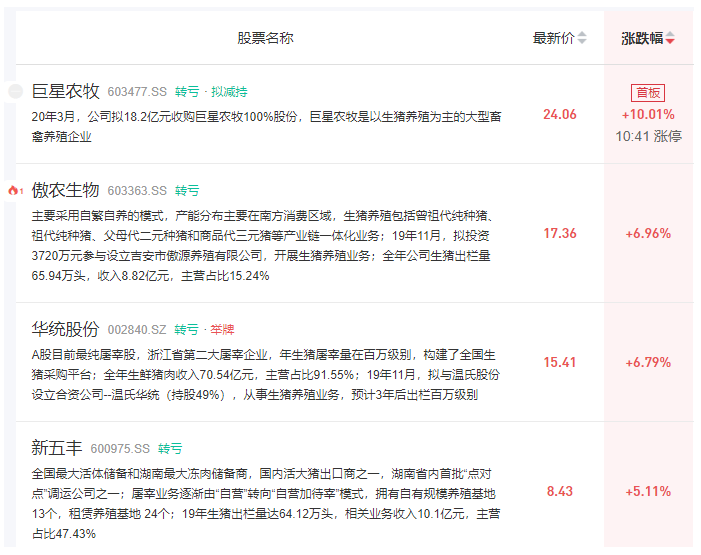The height and width of the screenshot is (555, 701).
Task: Click 华统股份 description about 屠宰股
Action: point(266,375)
